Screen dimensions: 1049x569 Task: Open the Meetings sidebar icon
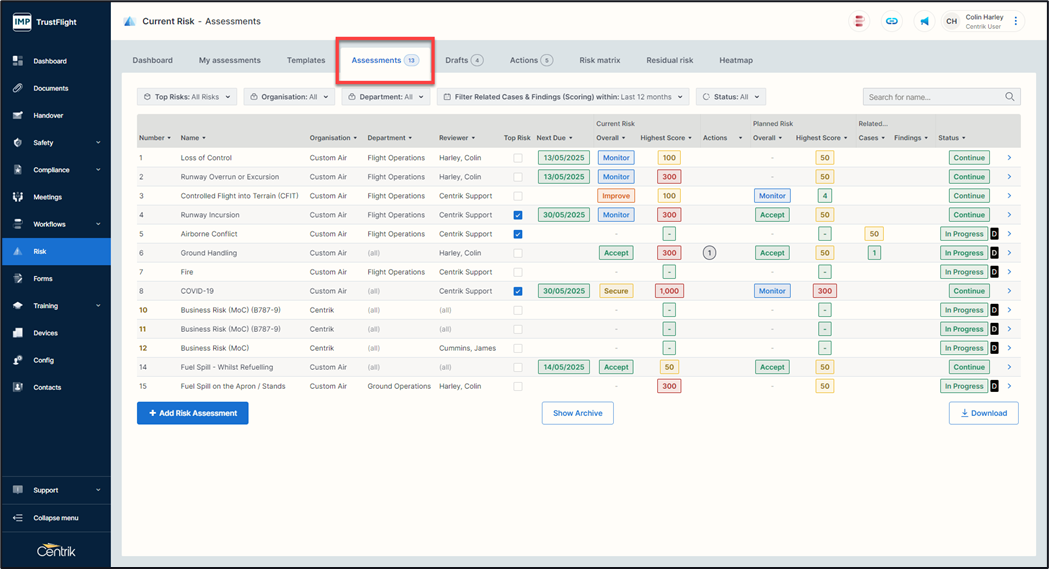pyautogui.click(x=18, y=197)
